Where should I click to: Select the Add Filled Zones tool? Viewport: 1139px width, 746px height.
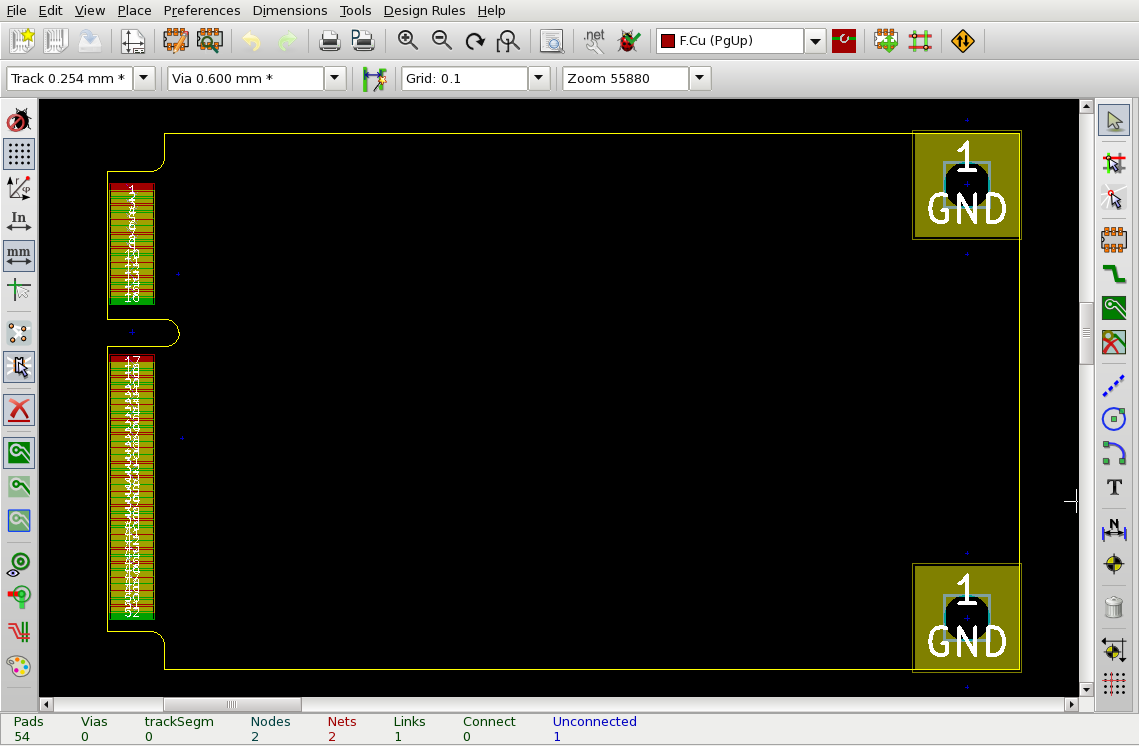(x=1113, y=309)
